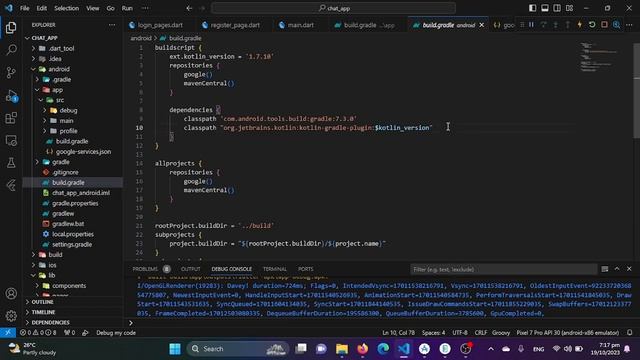The image size is (640, 360).
Task: Toggle the primary side bar layout
Action: click(x=532, y=8)
